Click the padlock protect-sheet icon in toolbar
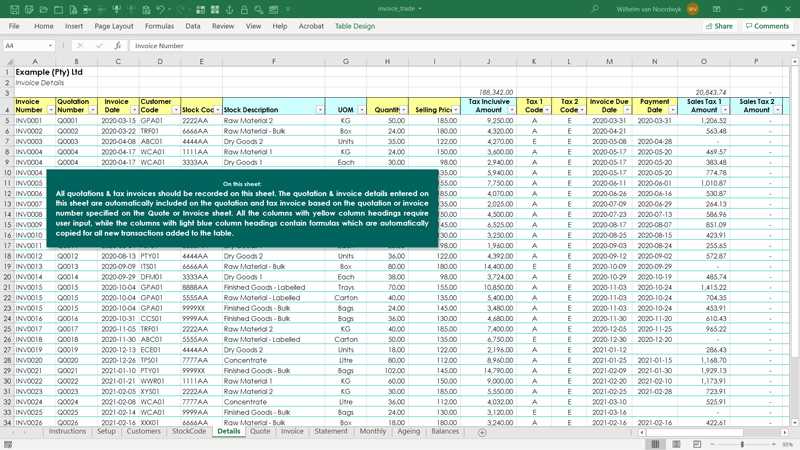This screenshot has height=450, width=800. click(244, 10)
